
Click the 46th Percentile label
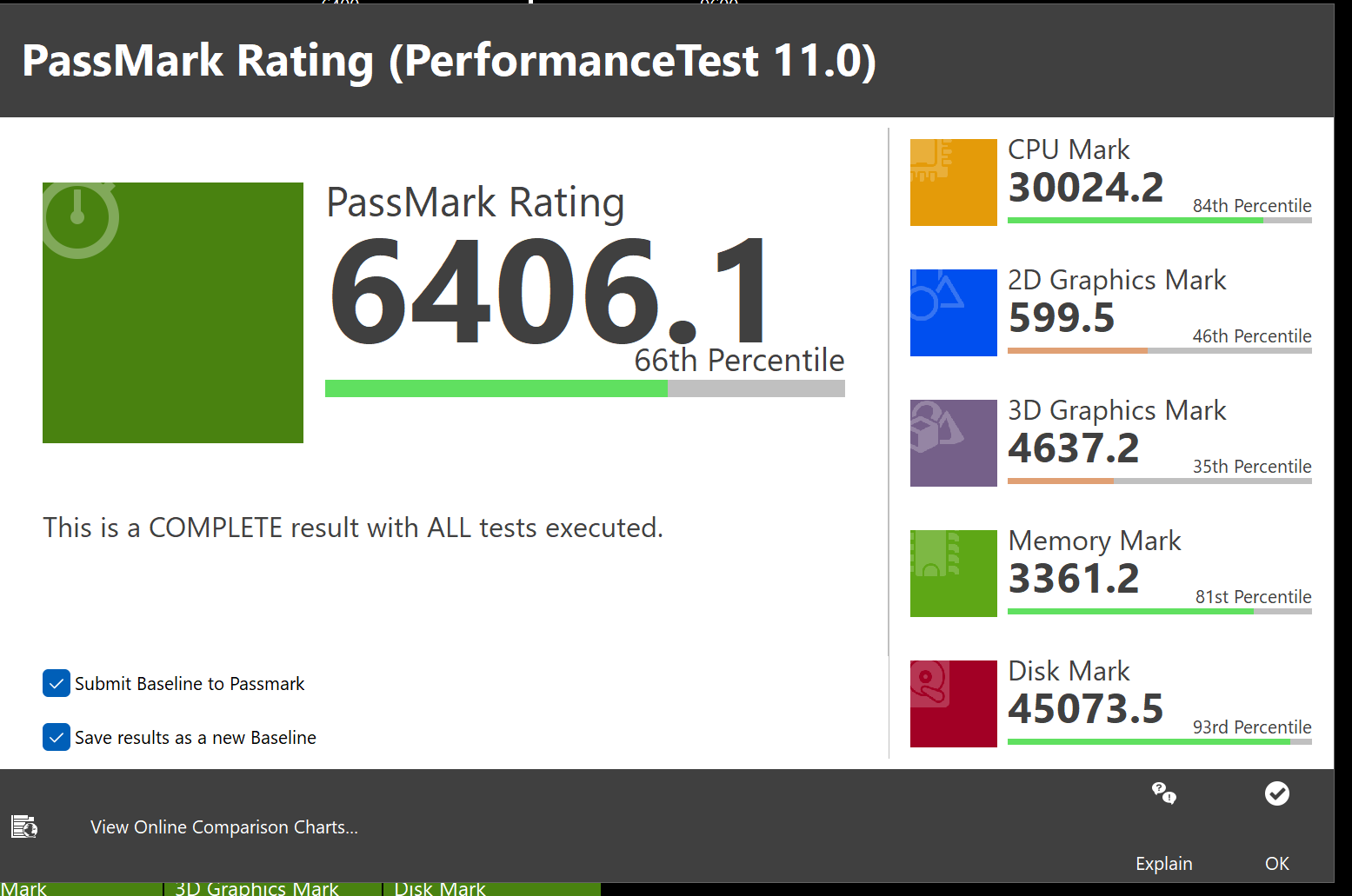pos(1252,336)
